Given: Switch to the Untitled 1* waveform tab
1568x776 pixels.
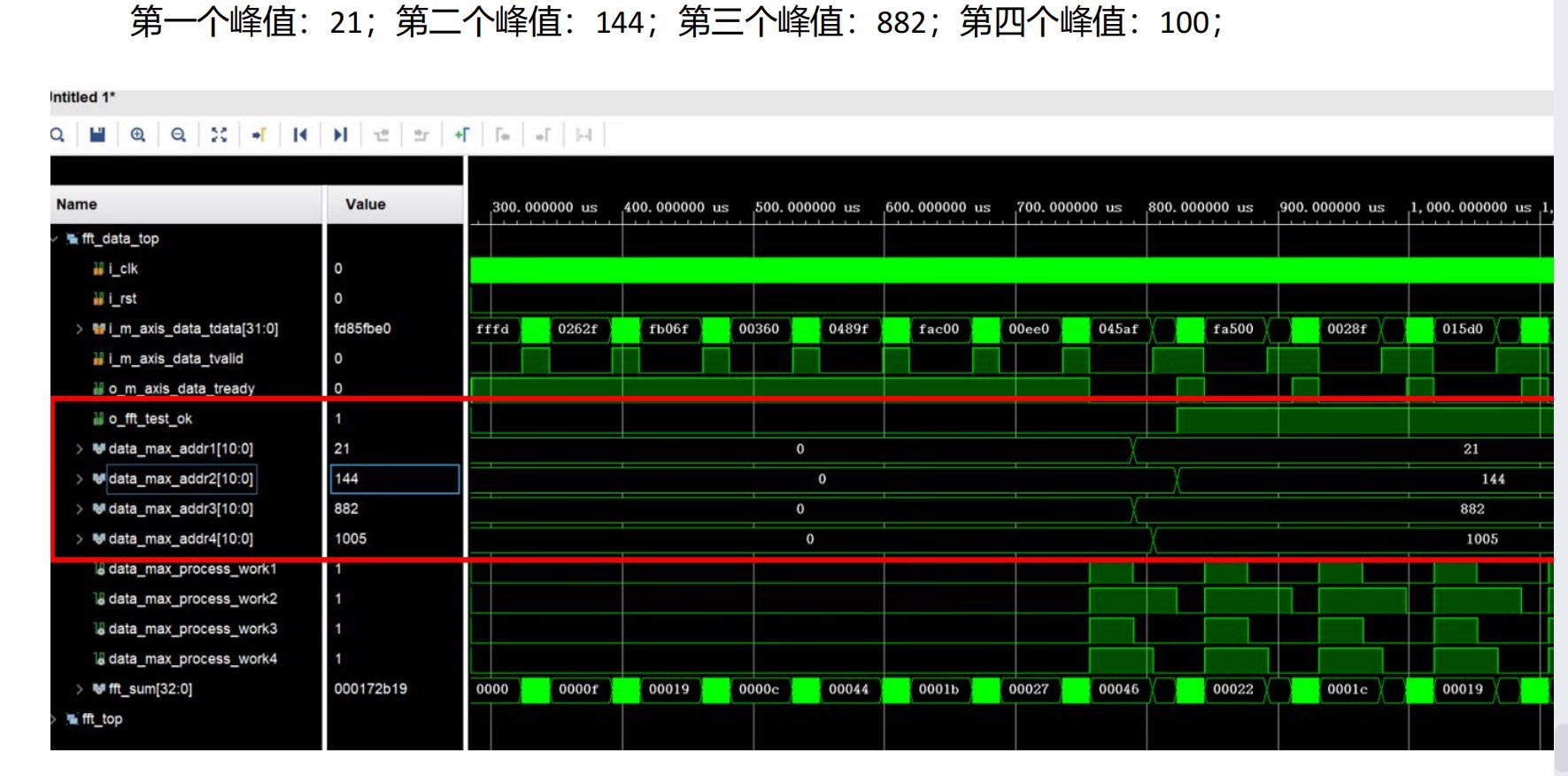Looking at the screenshot, I should pos(82,97).
